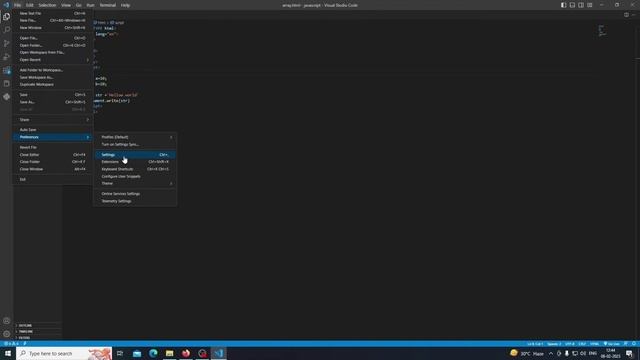Screen dimensions: 640x360
Task: Open the Go menu
Action: pyautogui.click(x=78, y=5)
